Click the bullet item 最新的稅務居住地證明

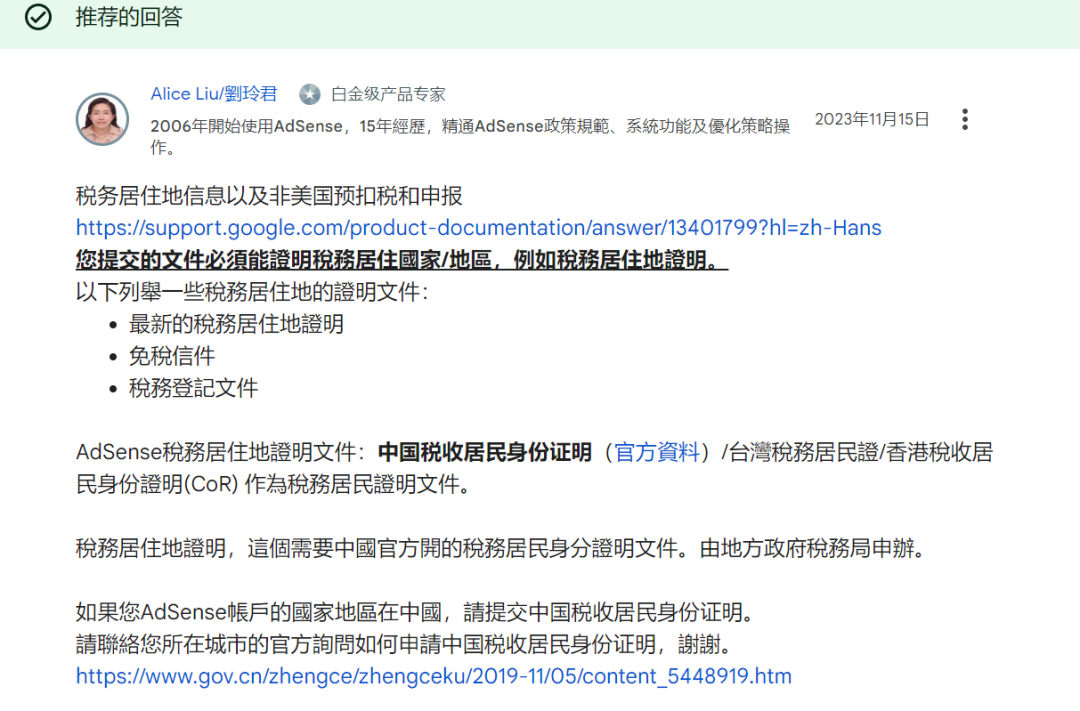click(x=236, y=324)
